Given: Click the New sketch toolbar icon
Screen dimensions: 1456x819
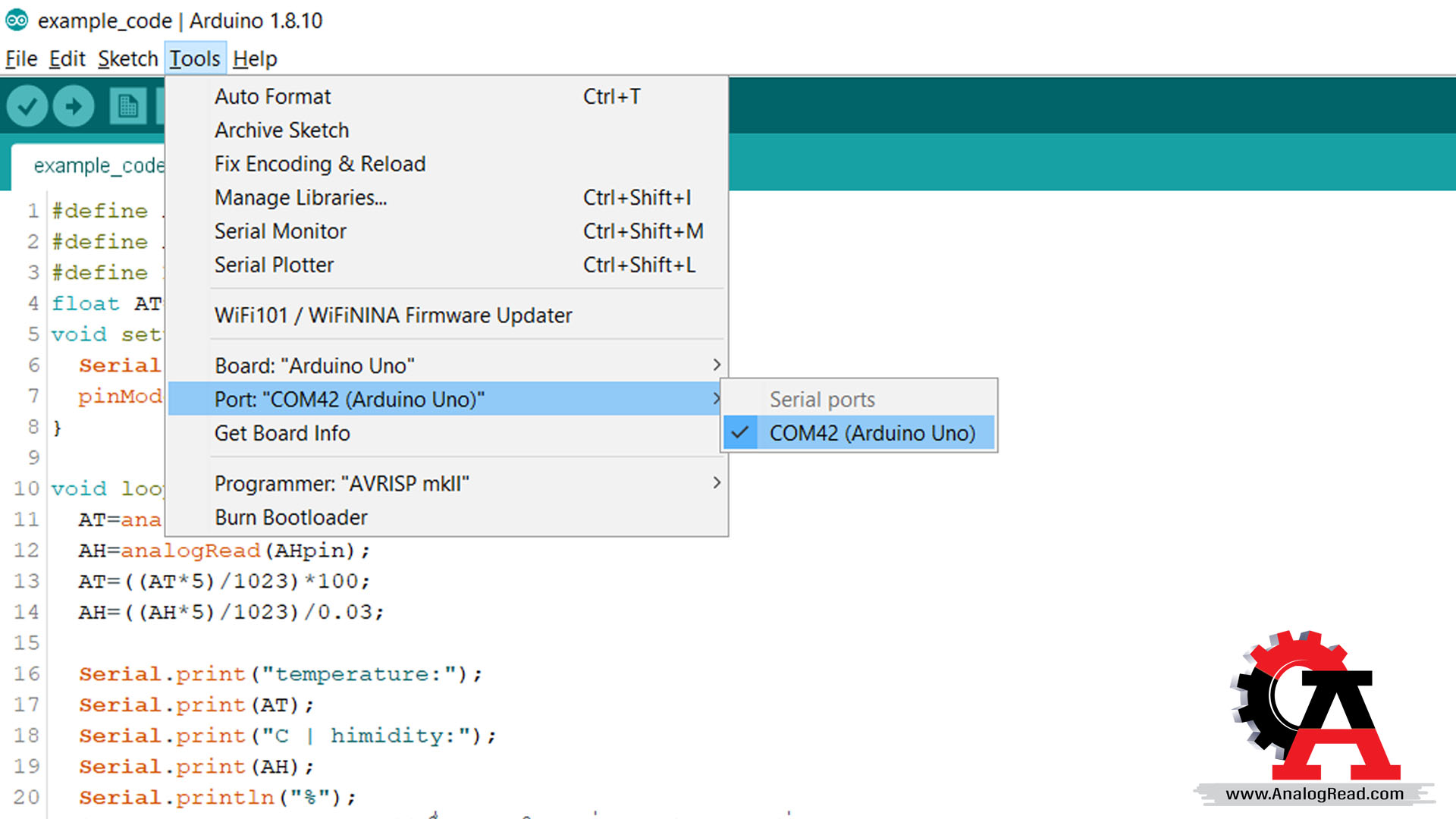Looking at the screenshot, I should (128, 106).
